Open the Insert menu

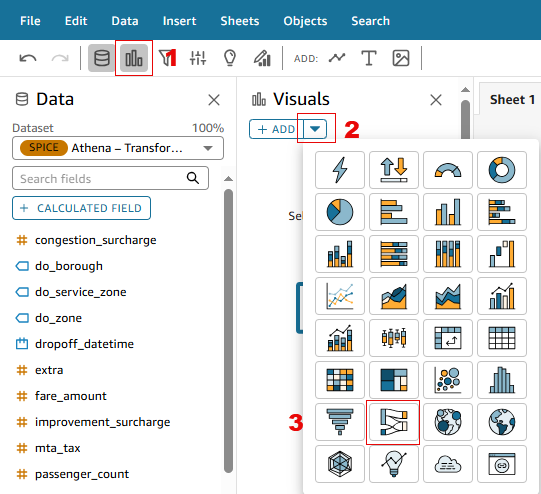[179, 21]
